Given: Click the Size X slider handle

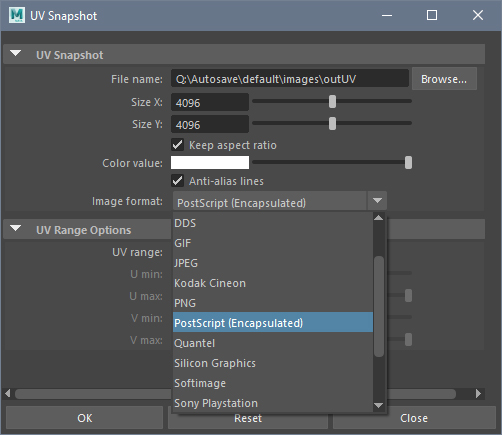Looking at the screenshot, I should coord(332,101).
